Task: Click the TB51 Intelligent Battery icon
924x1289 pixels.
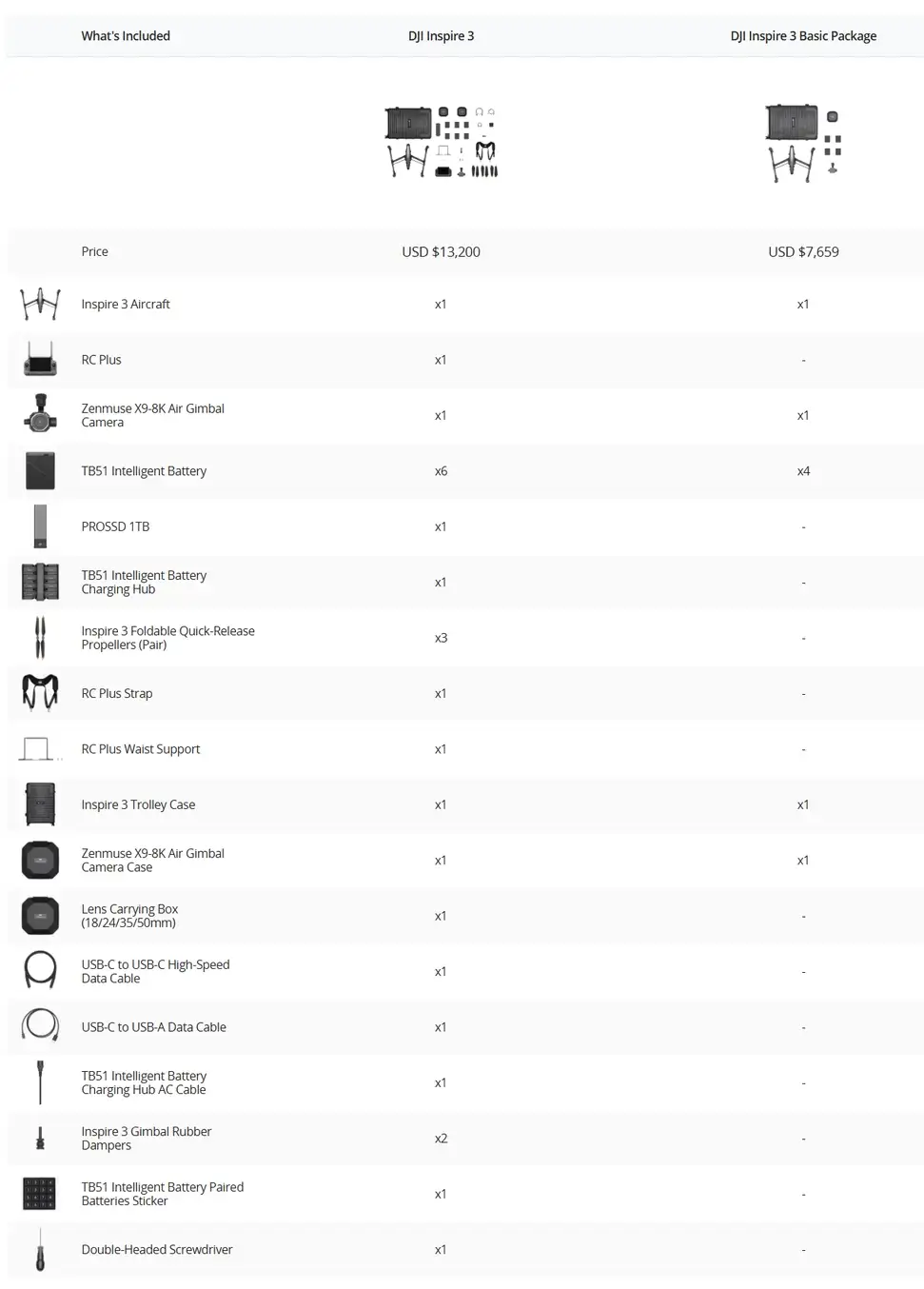Action: [x=40, y=471]
